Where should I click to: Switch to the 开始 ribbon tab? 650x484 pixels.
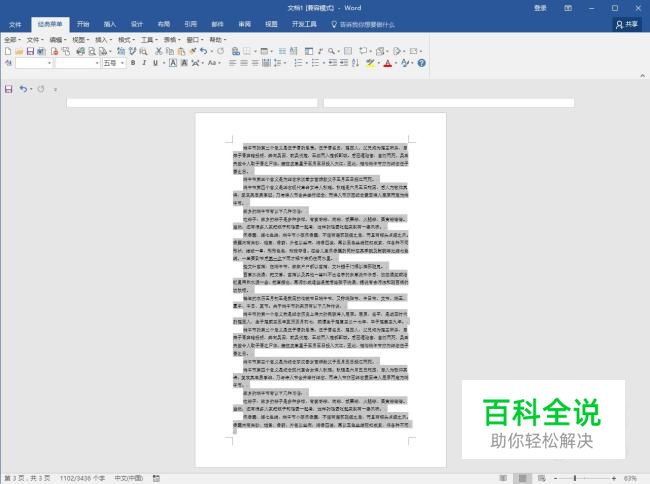(83, 24)
